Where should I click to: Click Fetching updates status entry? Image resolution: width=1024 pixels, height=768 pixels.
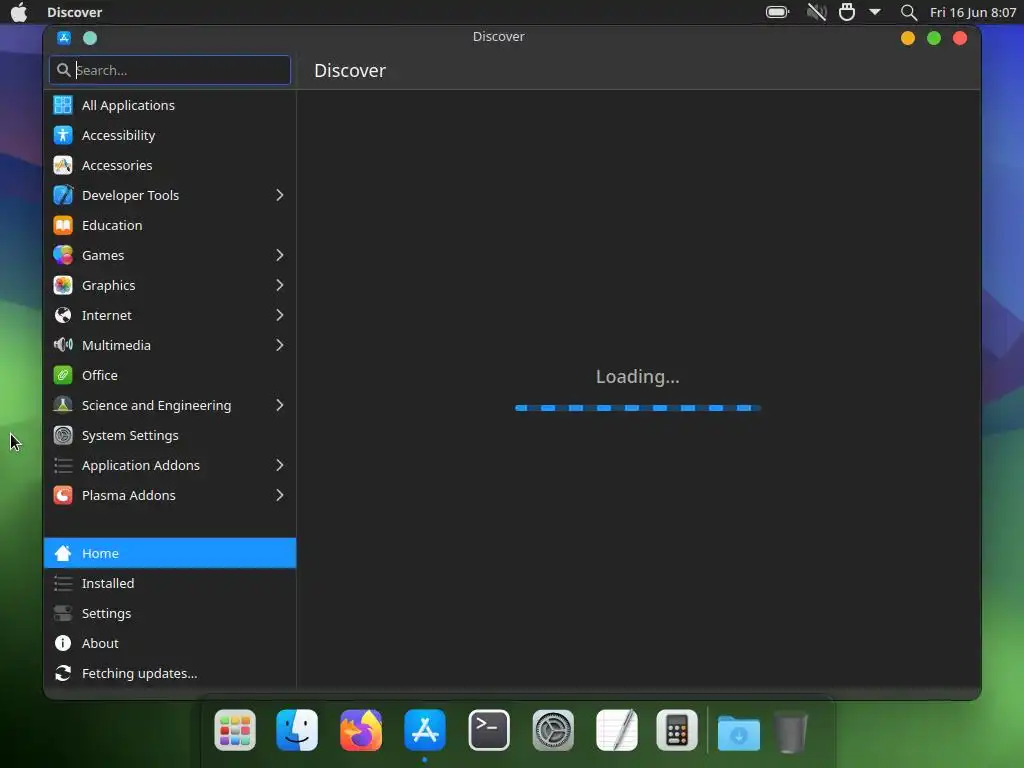(x=170, y=673)
